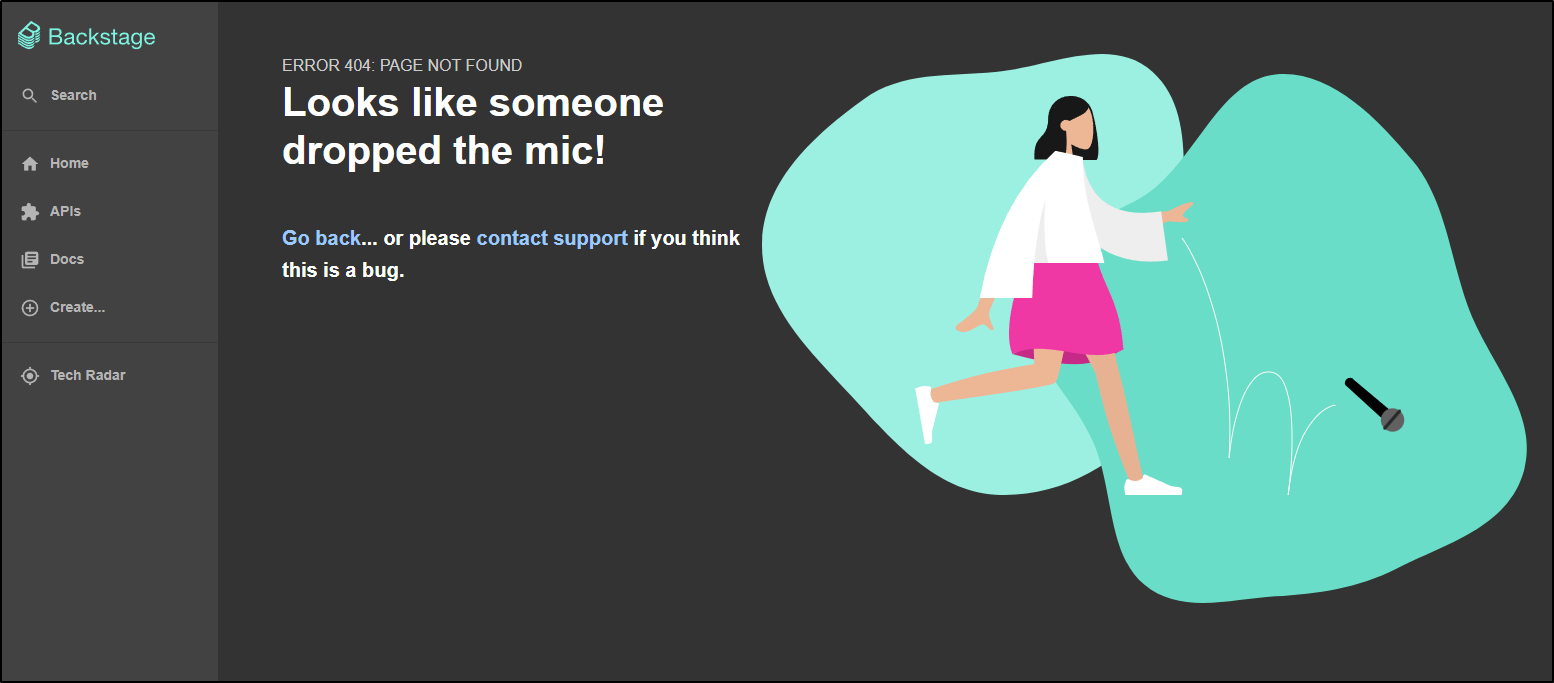The width and height of the screenshot is (1554, 683).
Task: Click the Backstage logo icon
Action: (30, 37)
